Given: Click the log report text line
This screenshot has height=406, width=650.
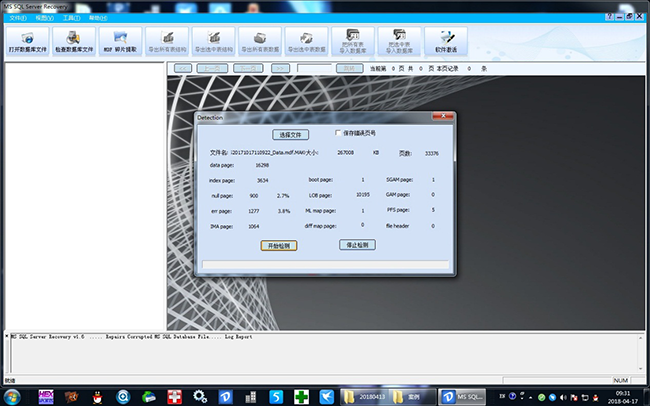Looking at the screenshot, I should pos(131,337).
